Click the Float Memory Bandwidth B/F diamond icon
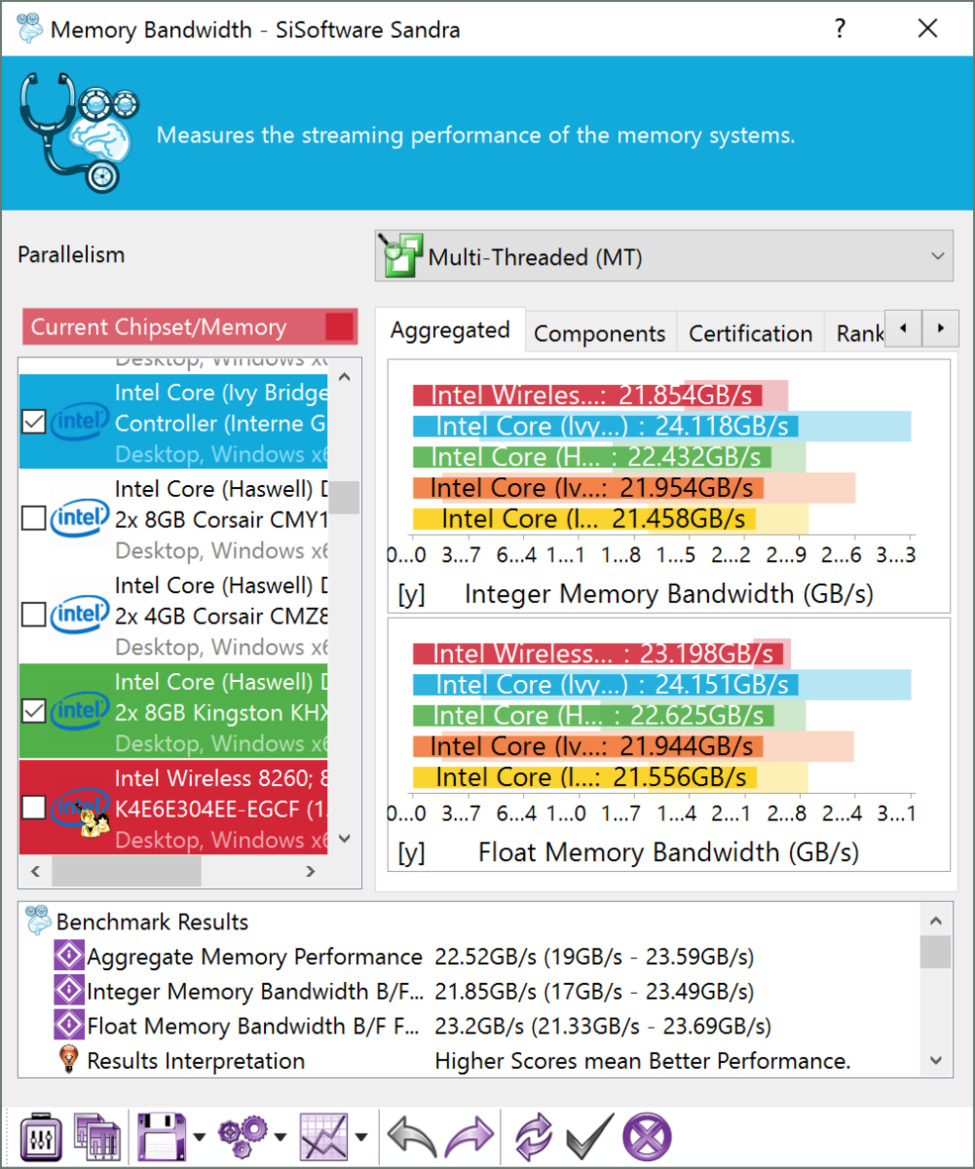The width and height of the screenshot is (975, 1169). (x=69, y=1026)
